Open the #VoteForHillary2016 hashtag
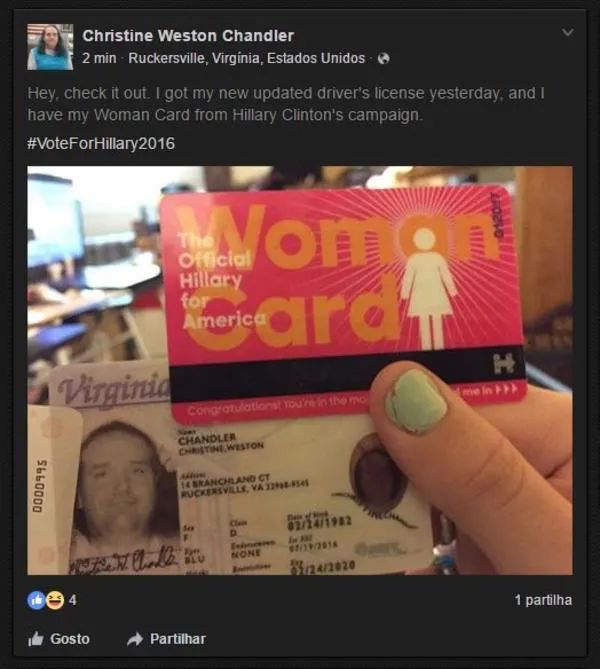 pos(101,143)
